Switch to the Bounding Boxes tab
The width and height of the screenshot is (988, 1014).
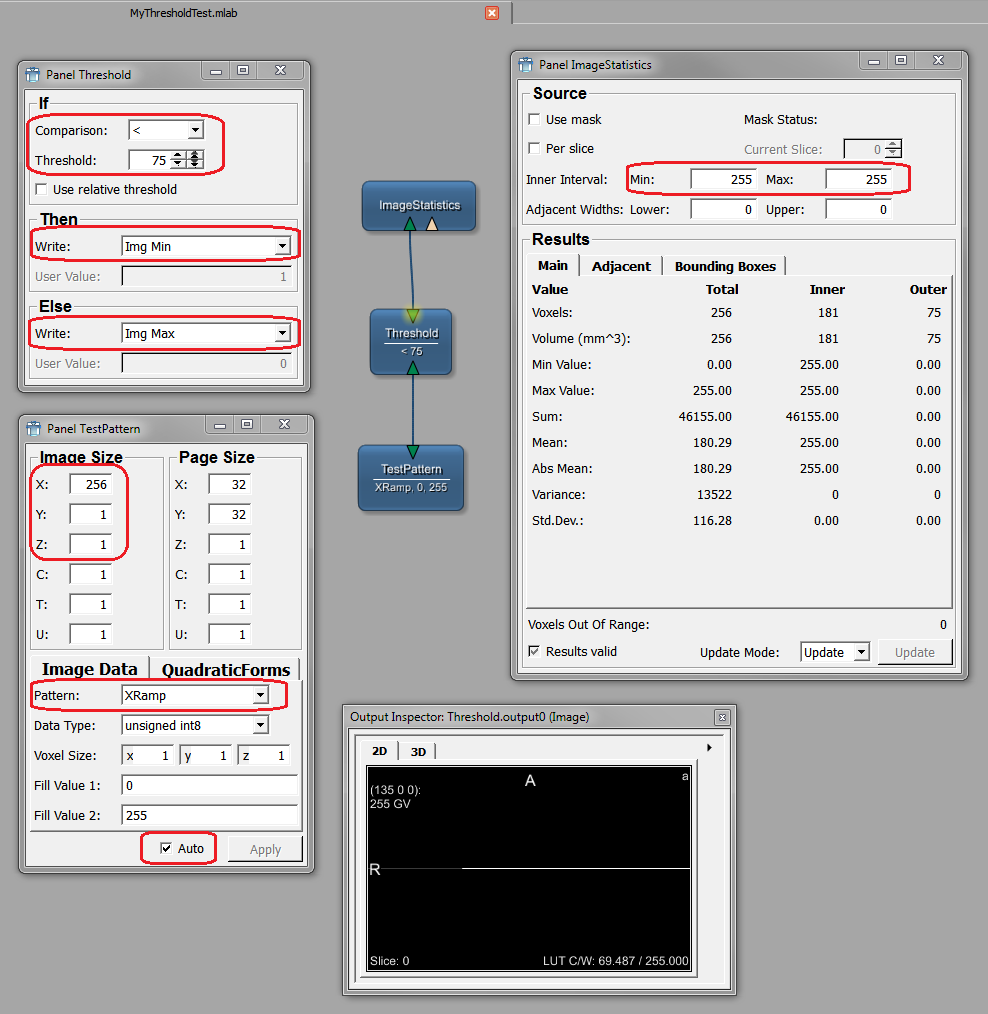coord(724,266)
